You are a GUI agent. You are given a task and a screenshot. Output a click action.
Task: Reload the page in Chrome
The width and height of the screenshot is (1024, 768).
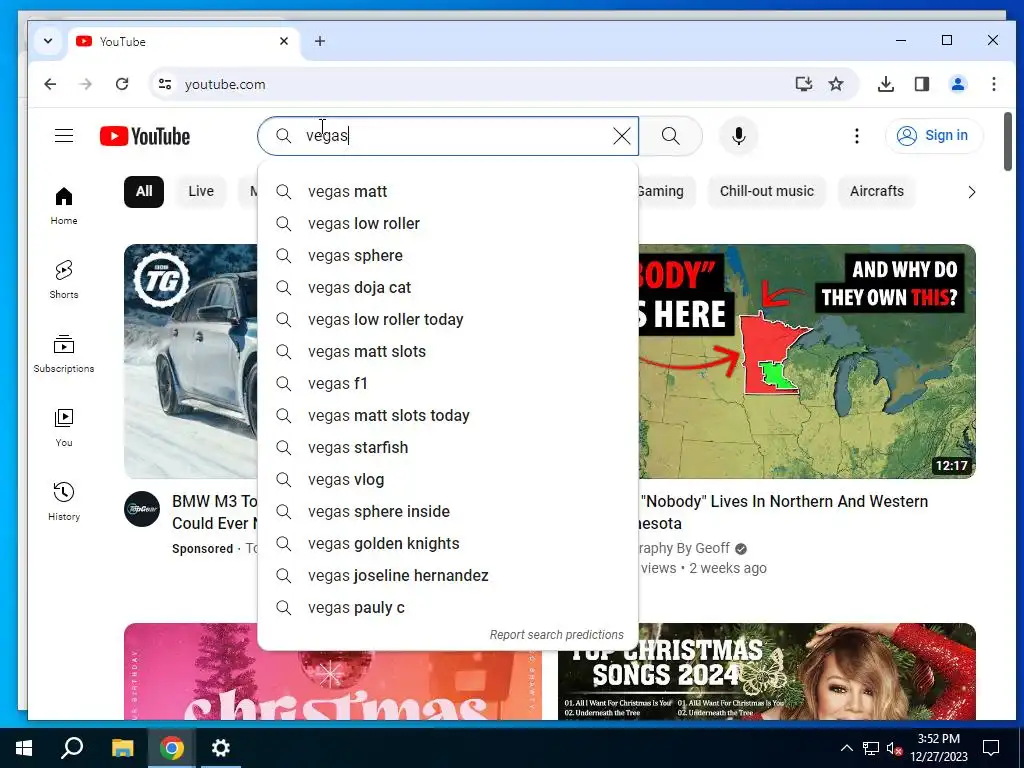(x=121, y=84)
